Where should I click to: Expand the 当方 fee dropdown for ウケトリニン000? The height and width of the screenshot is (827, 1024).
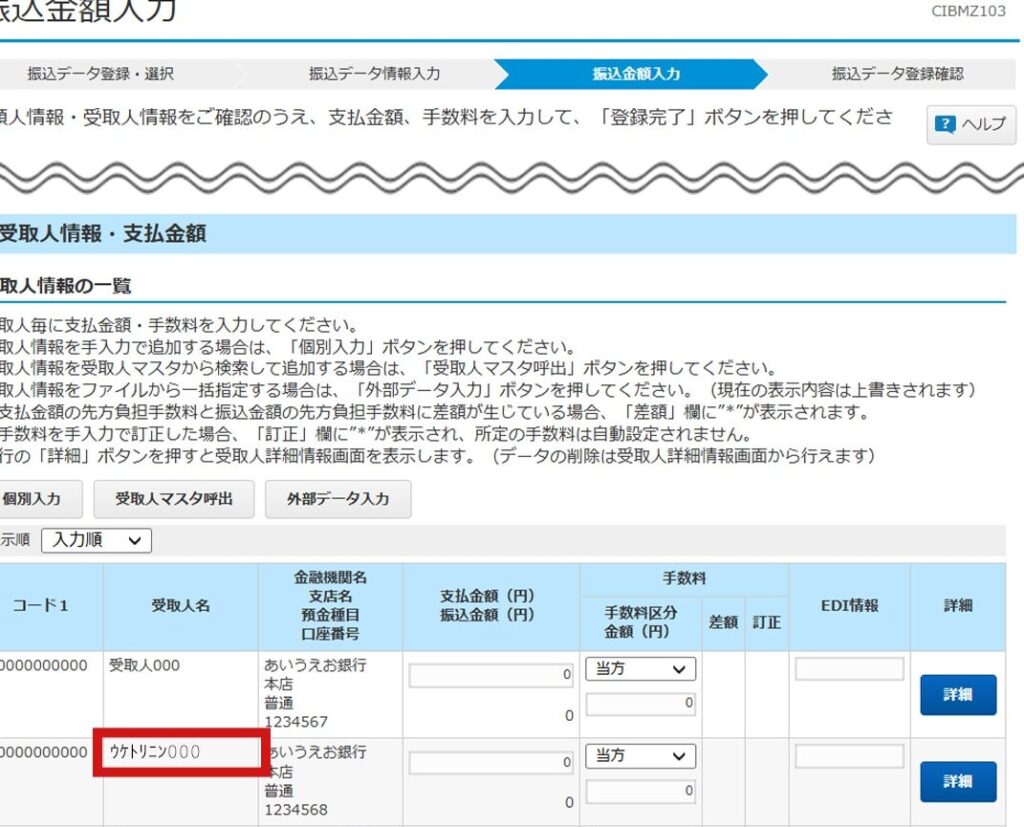pos(640,756)
